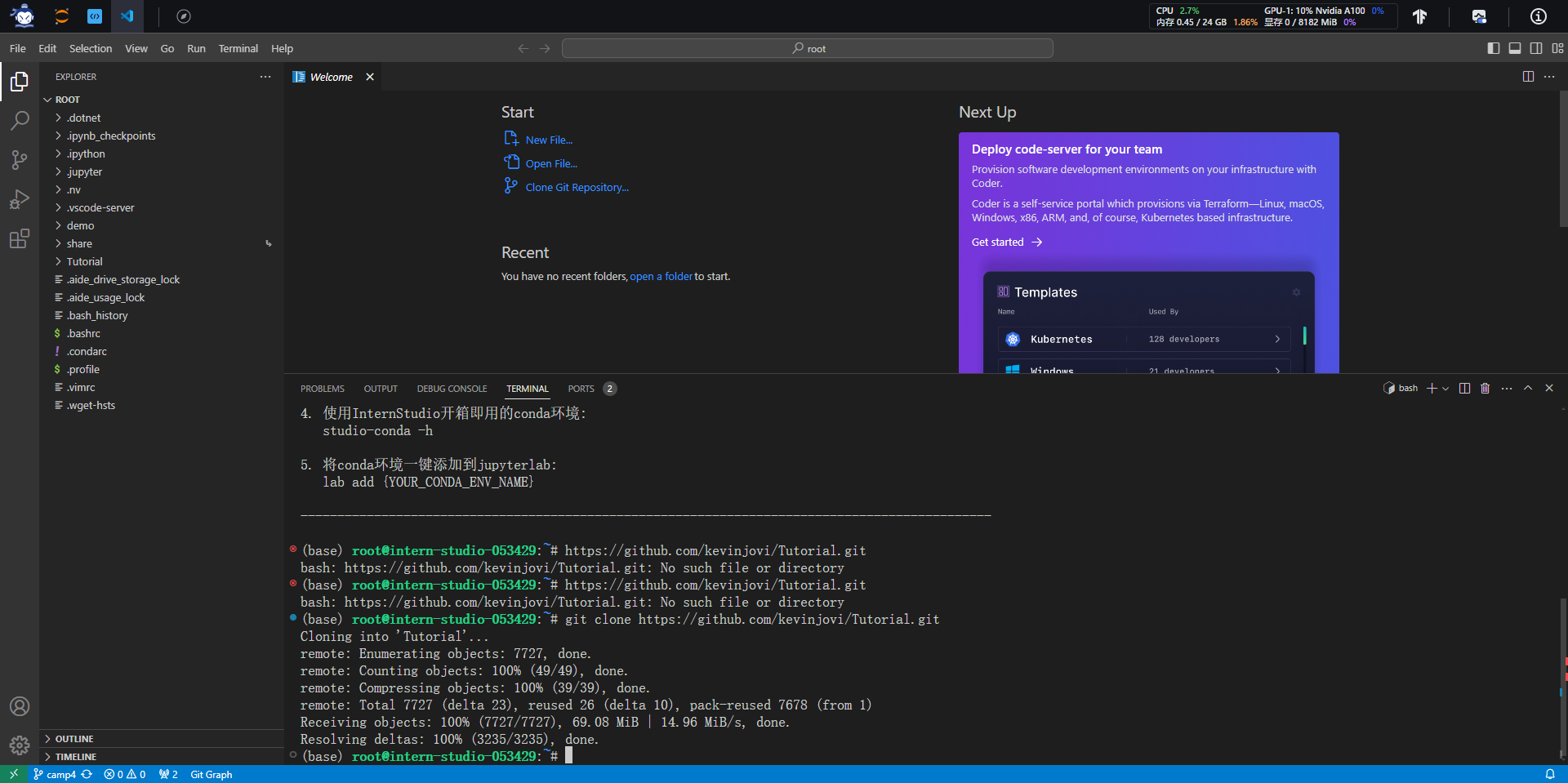Open remote window indicator in status bar

point(13,774)
